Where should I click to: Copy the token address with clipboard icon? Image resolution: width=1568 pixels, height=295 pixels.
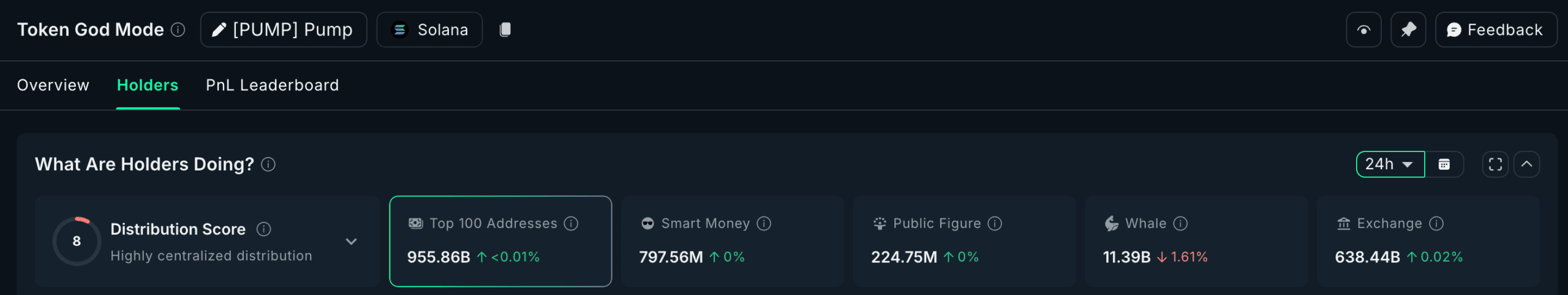[505, 29]
